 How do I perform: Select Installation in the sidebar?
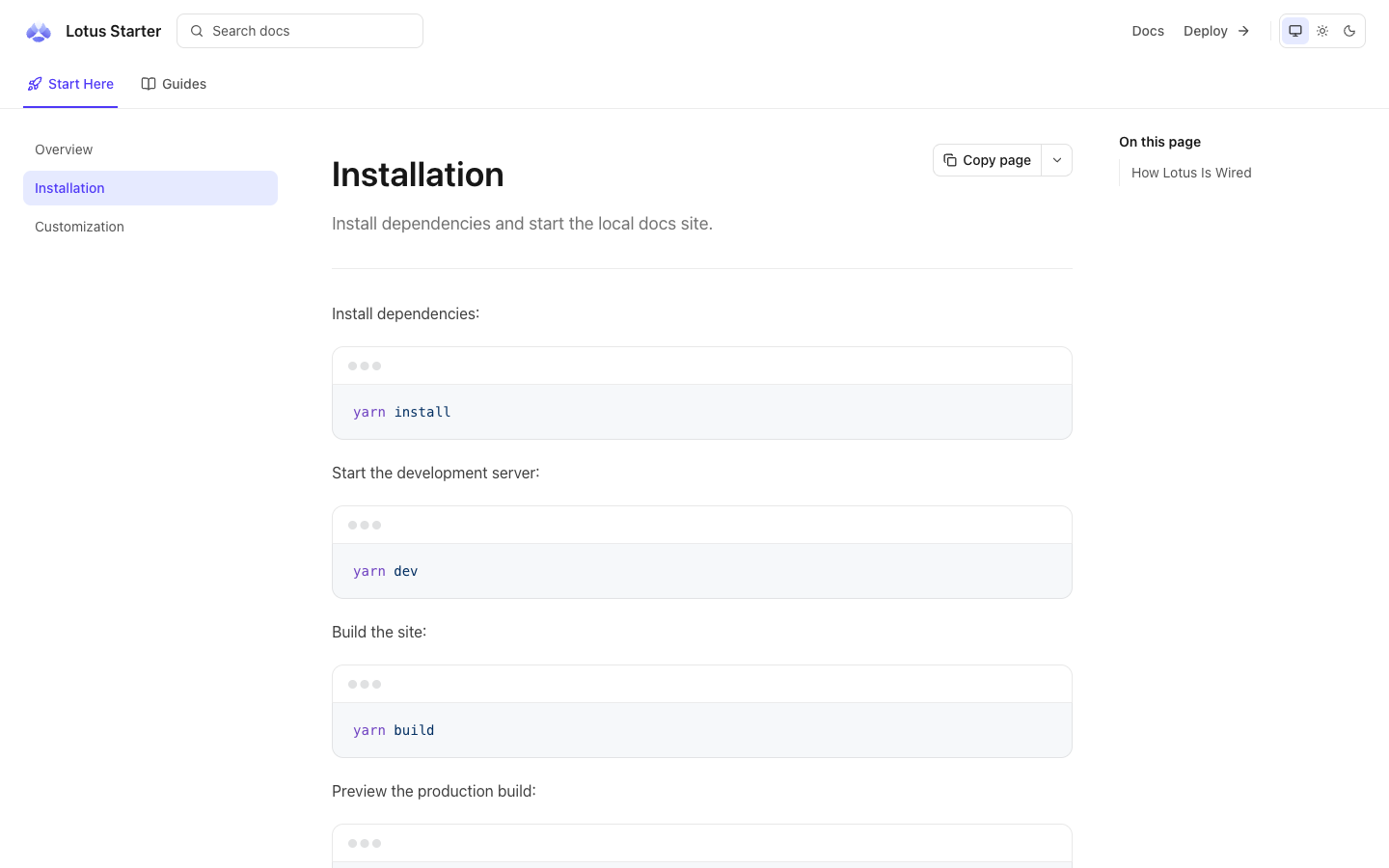150,188
